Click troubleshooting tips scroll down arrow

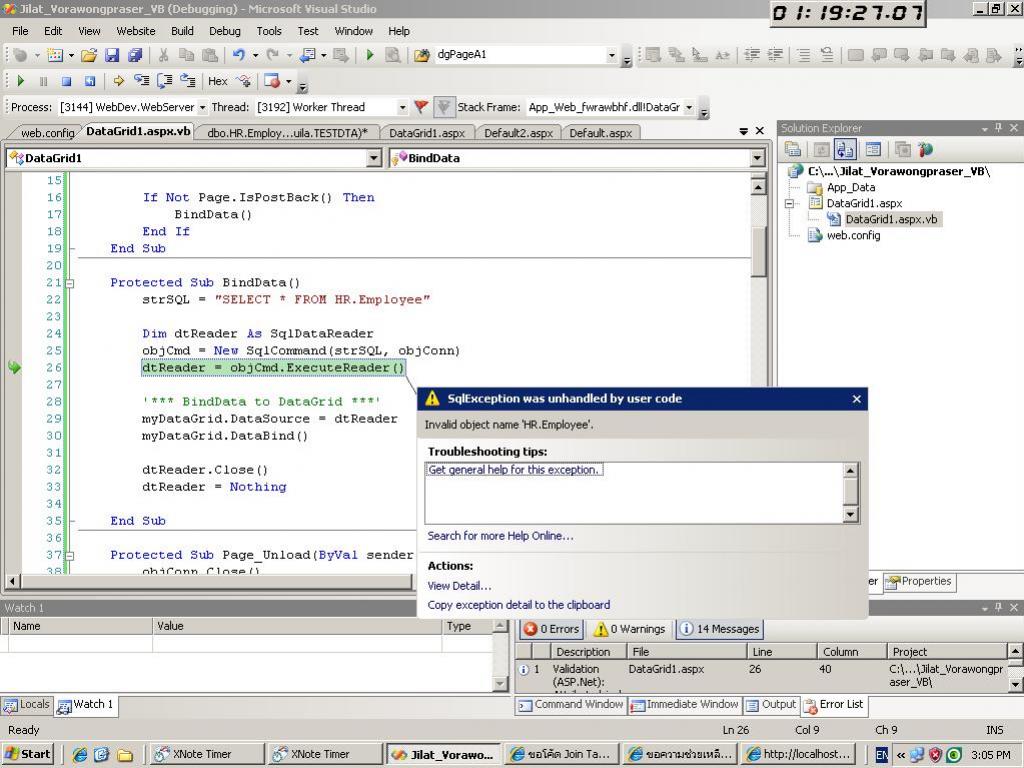(850, 515)
